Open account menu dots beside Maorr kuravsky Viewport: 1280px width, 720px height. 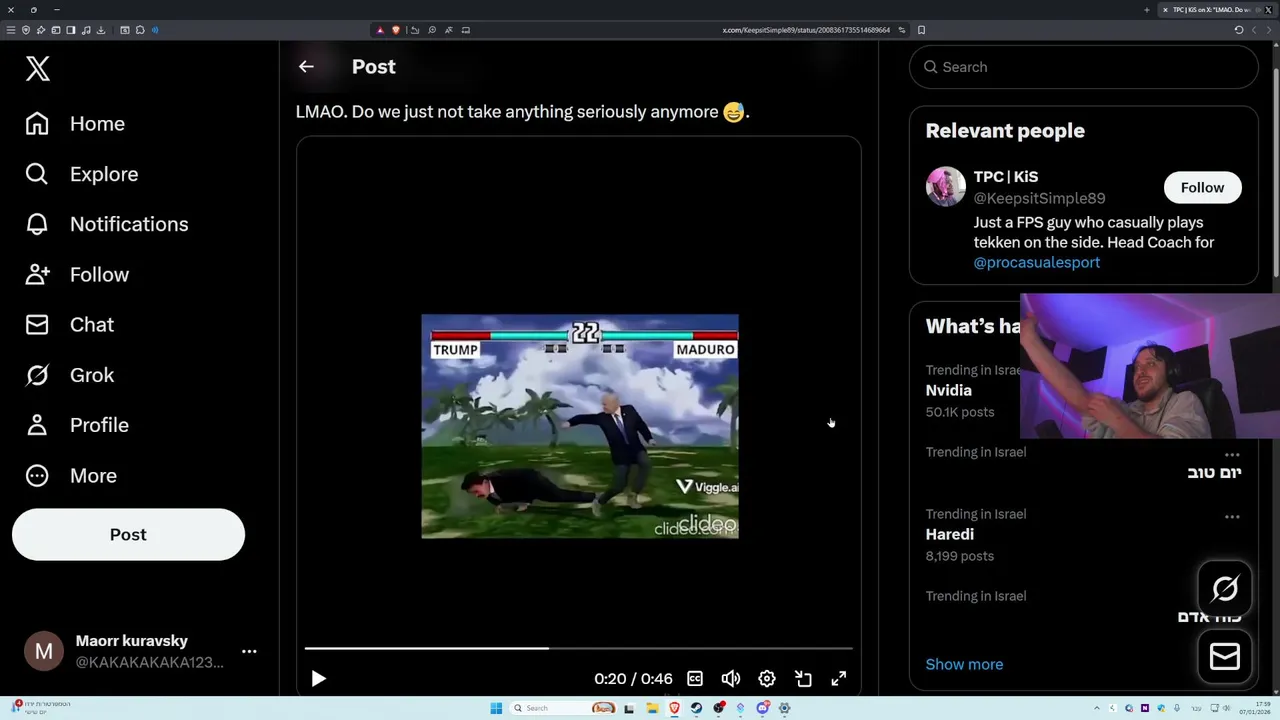click(249, 651)
